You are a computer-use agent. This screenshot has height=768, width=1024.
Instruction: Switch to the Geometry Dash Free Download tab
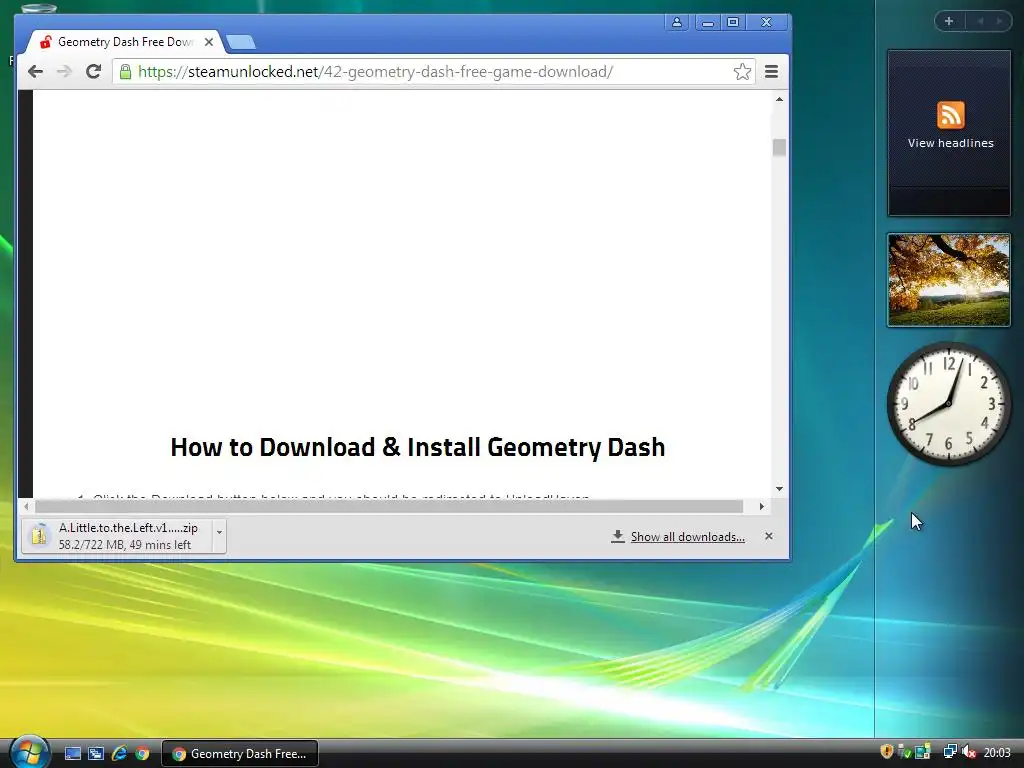(124, 42)
